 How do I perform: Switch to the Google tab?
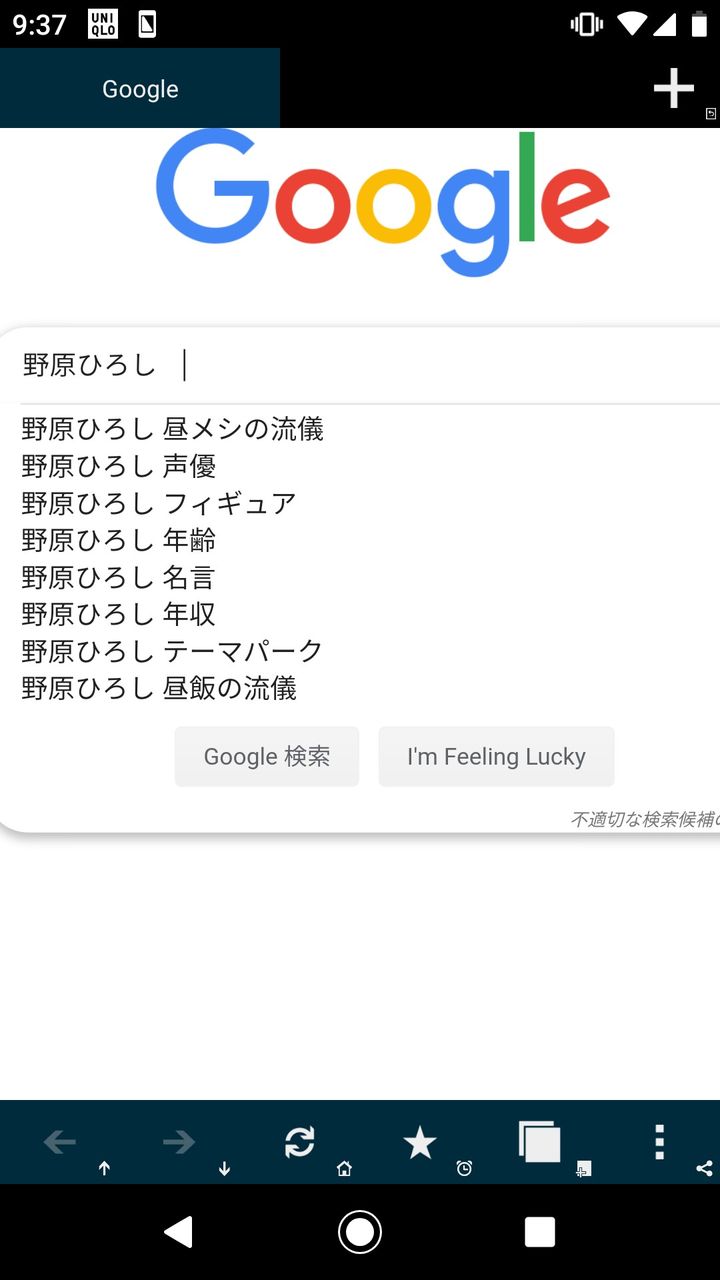tap(140, 88)
